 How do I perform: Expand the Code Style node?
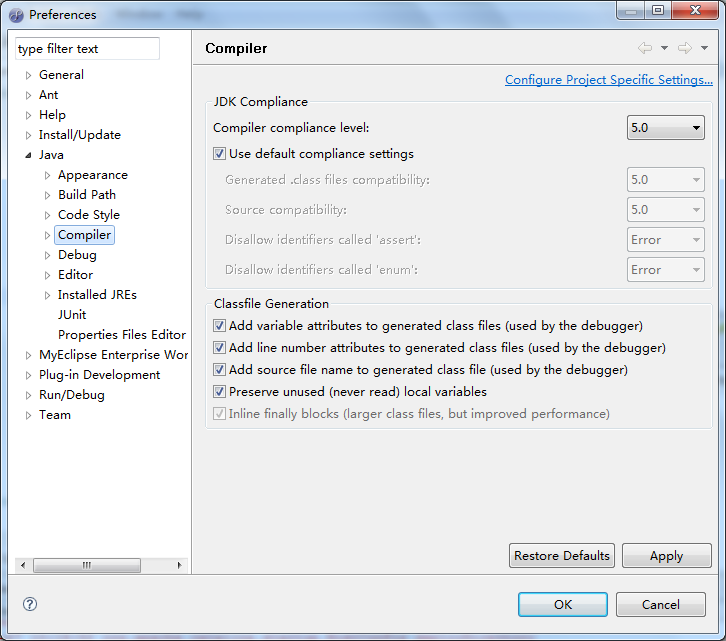(x=47, y=215)
